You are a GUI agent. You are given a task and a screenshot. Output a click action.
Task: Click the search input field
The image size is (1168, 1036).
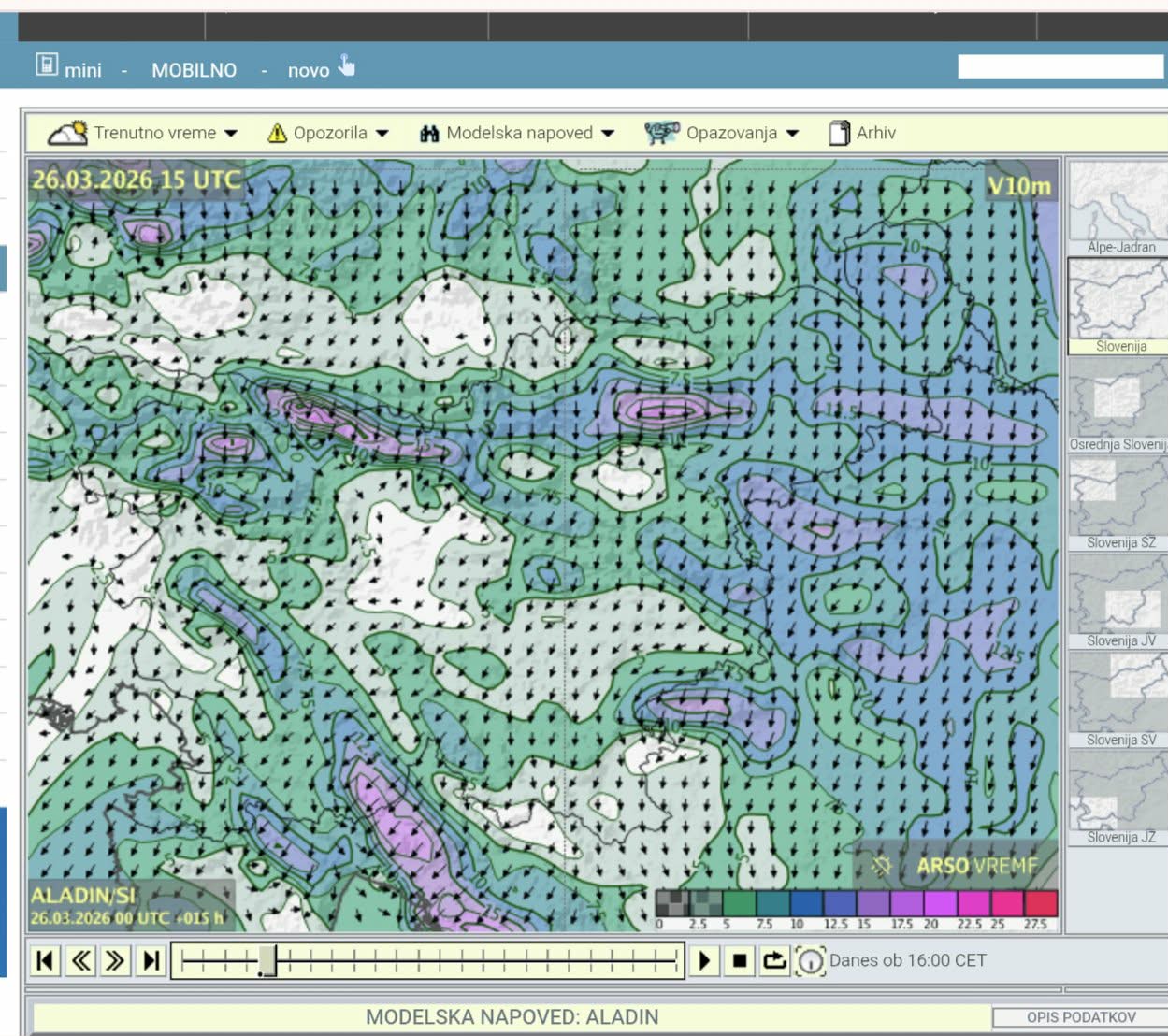coord(1060,66)
